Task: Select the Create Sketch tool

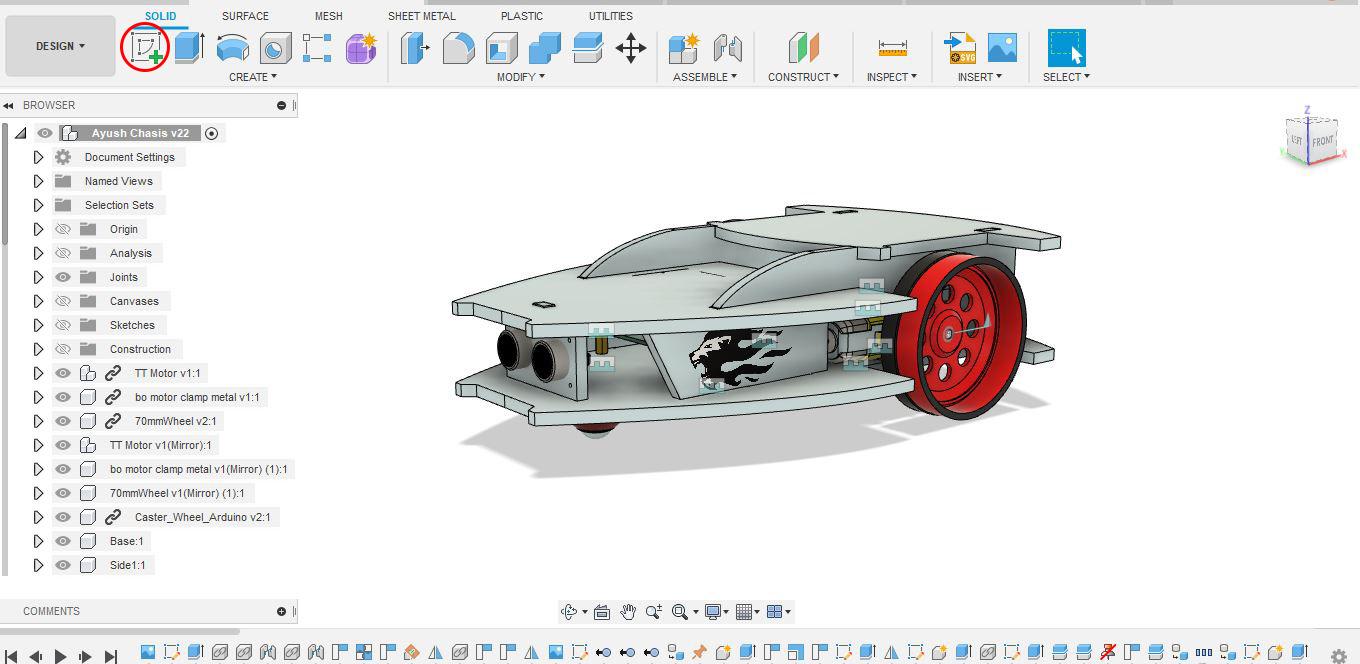Action: 144,46
